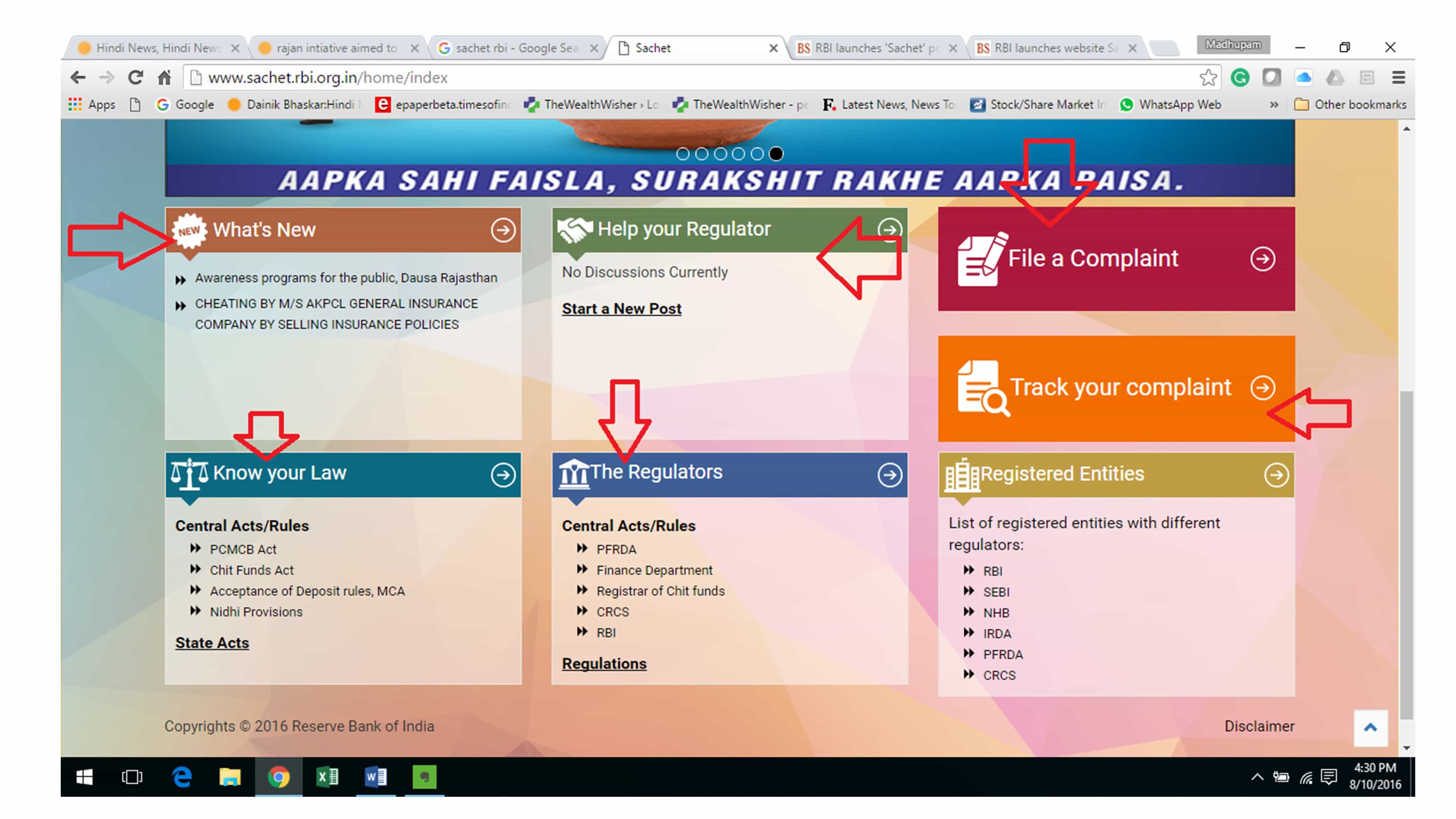1456x819 pixels.
Task: Open the Task View taskbar icon
Action: click(132, 777)
